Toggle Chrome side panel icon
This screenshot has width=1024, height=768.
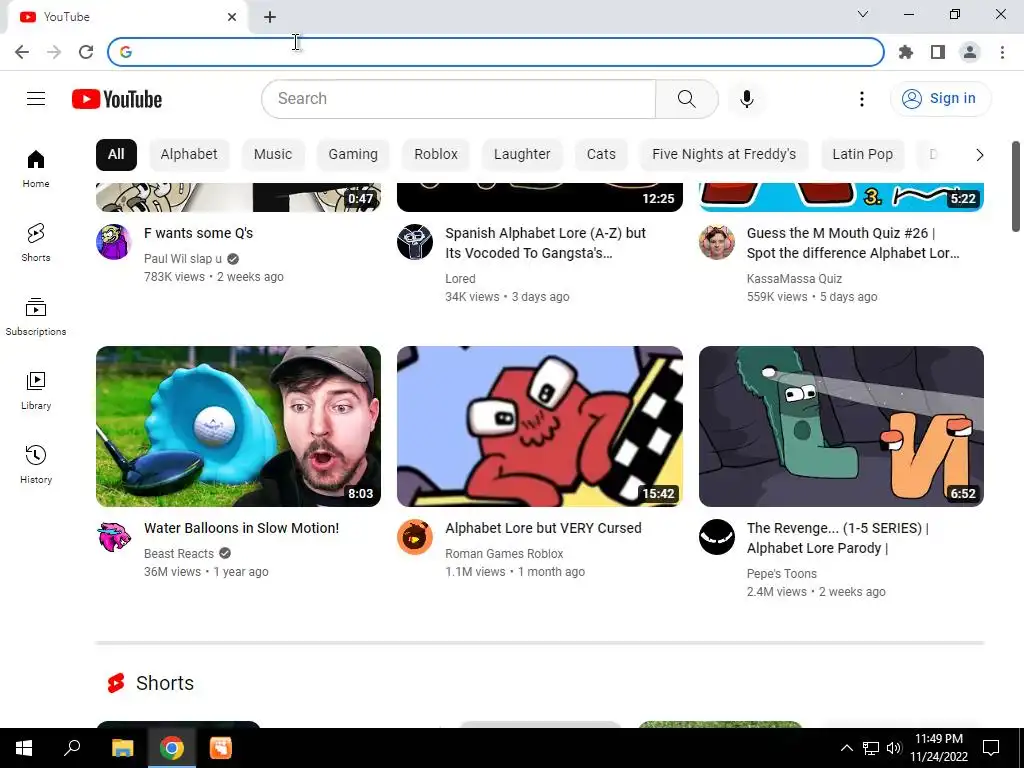[x=938, y=52]
